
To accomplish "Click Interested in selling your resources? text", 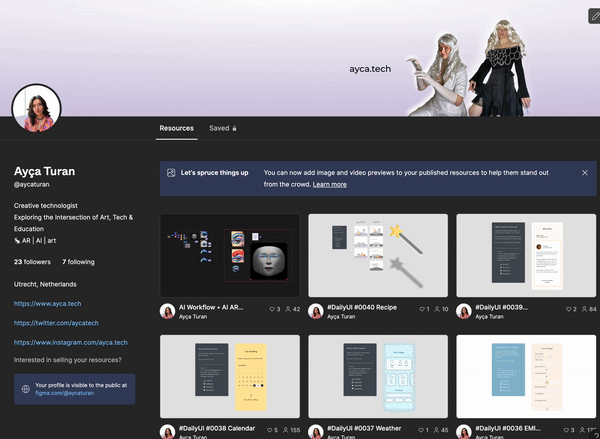I will 67,360.
